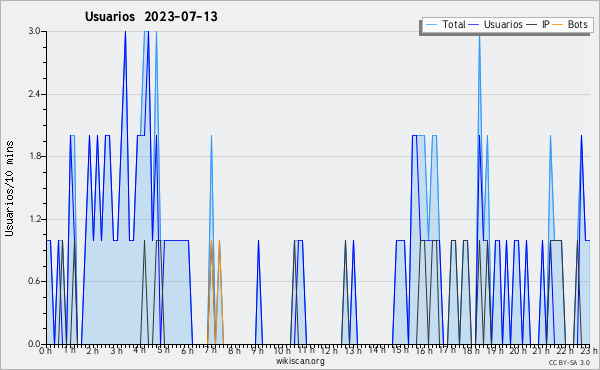Click the '18 h' x-axis tick label
This screenshot has width=600, height=370.
coord(471,351)
